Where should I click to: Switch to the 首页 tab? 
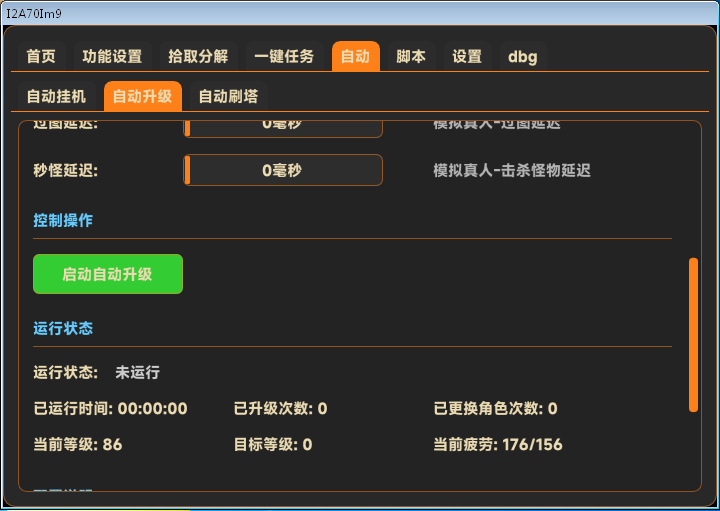pyautogui.click(x=41, y=57)
